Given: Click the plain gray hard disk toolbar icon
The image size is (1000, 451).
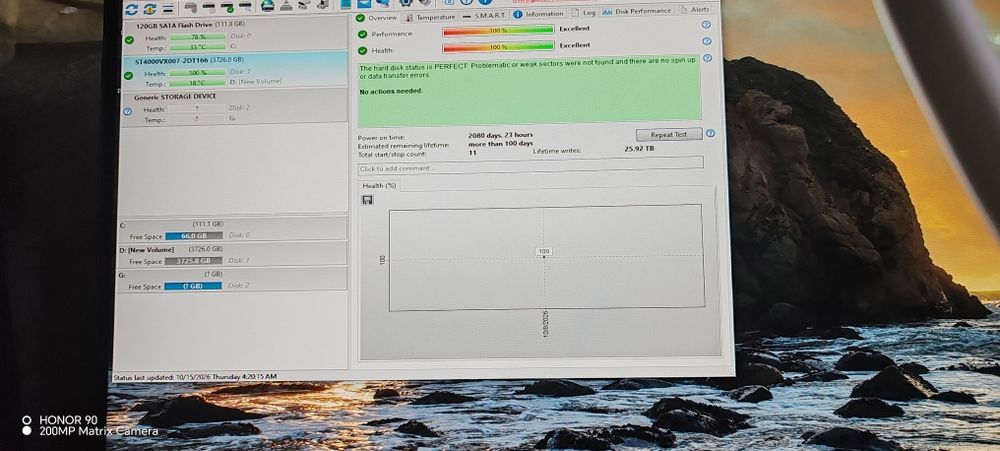Looking at the screenshot, I should click(x=191, y=8).
